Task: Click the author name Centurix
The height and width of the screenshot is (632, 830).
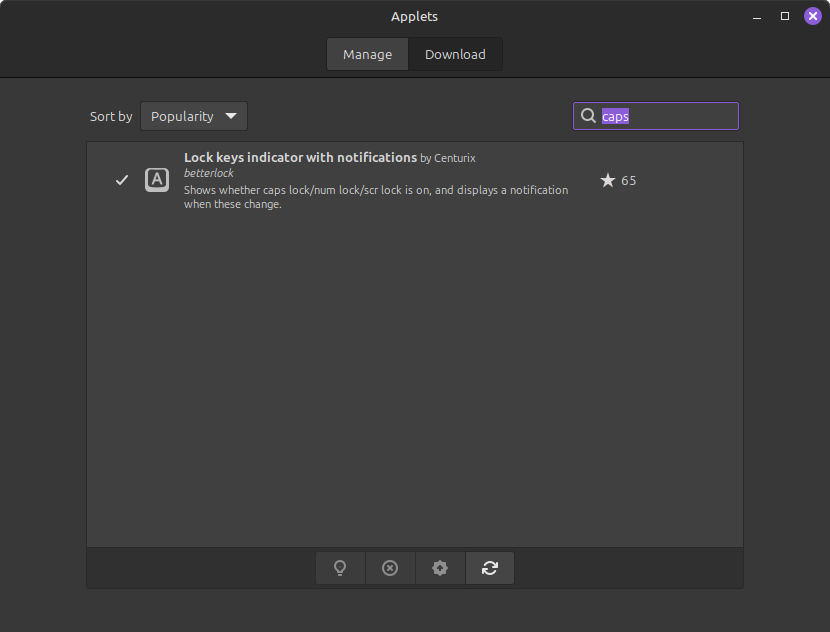Action: (x=455, y=158)
